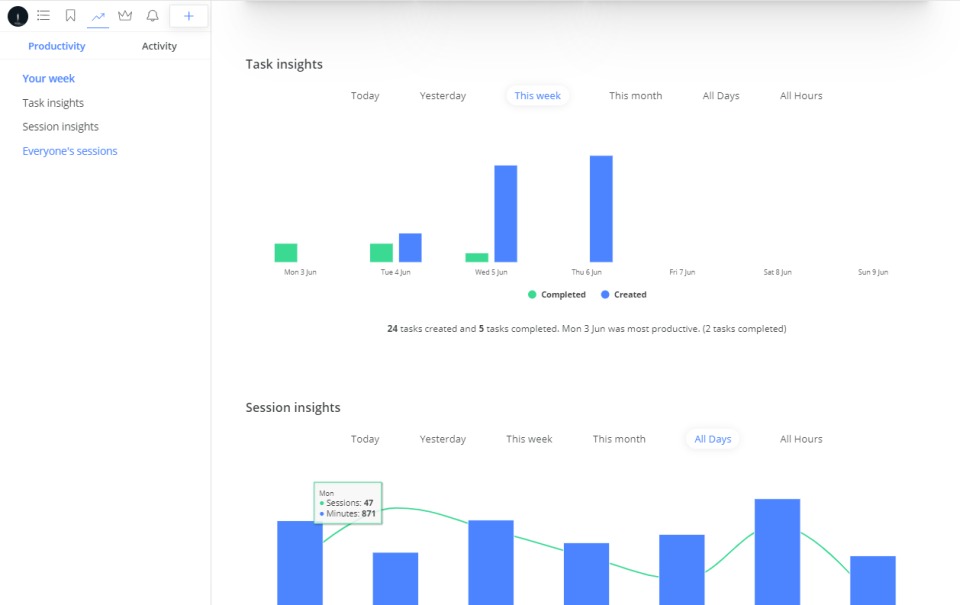Click the Tue 4 Jun axis label
Screen dimensions: 960x605
tap(396, 272)
